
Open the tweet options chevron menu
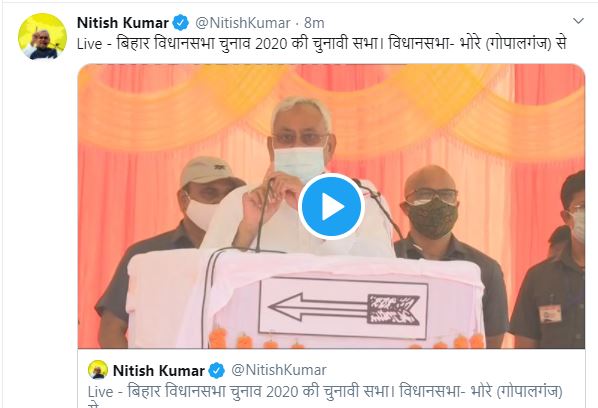579,21
